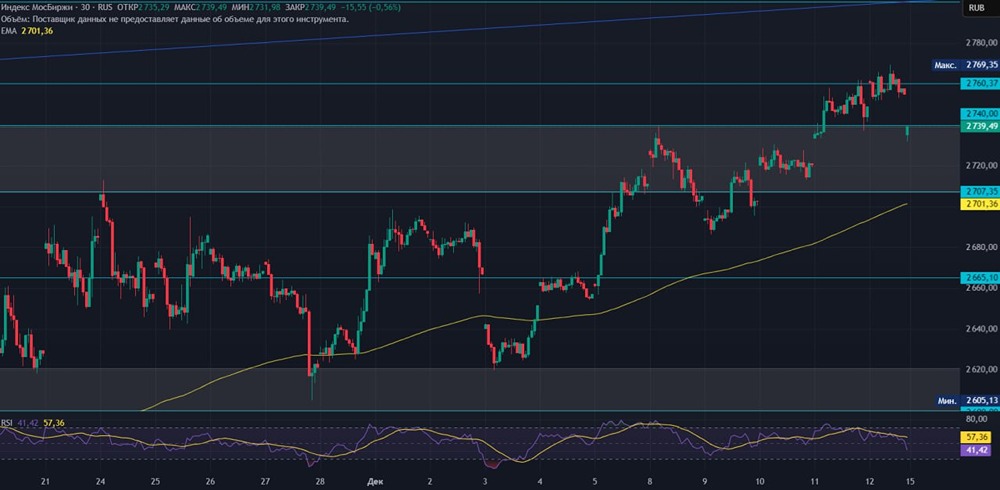Click the 8 date on time axis
This screenshot has height=490, width=1000.
pos(651,480)
